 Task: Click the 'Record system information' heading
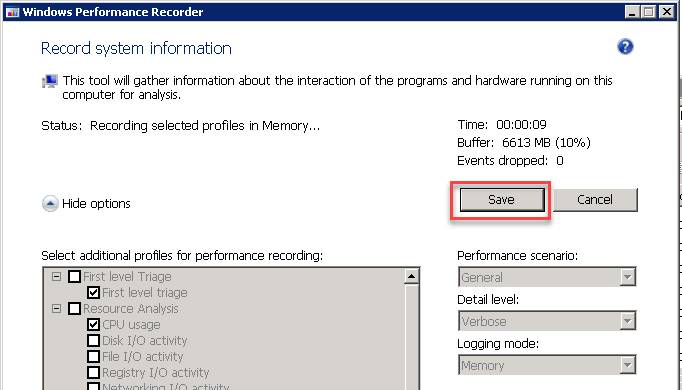(136, 48)
